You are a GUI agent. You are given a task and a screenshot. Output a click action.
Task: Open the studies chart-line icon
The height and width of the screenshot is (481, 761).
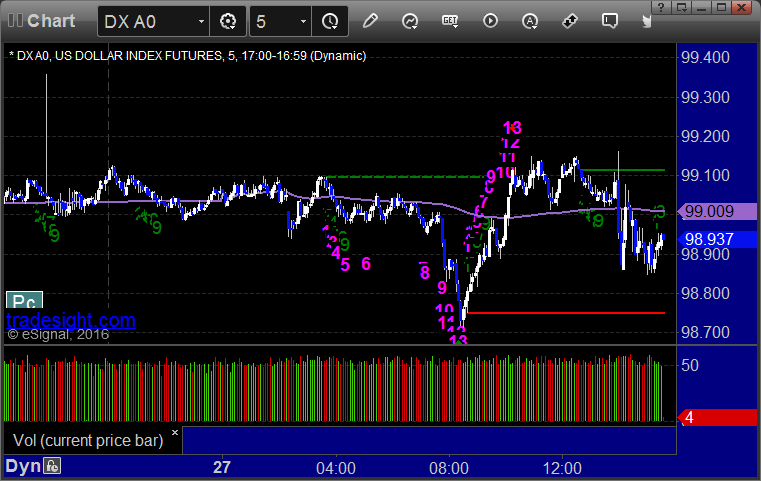[x=410, y=21]
